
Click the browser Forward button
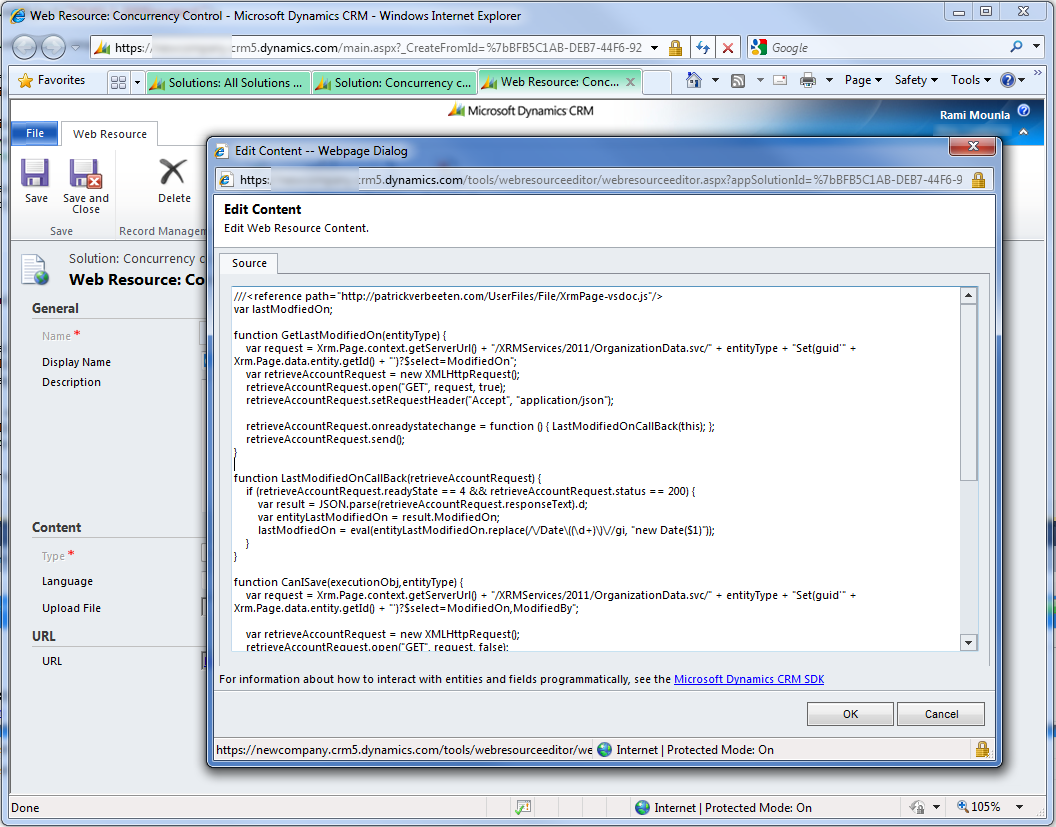pyautogui.click(x=53, y=47)
